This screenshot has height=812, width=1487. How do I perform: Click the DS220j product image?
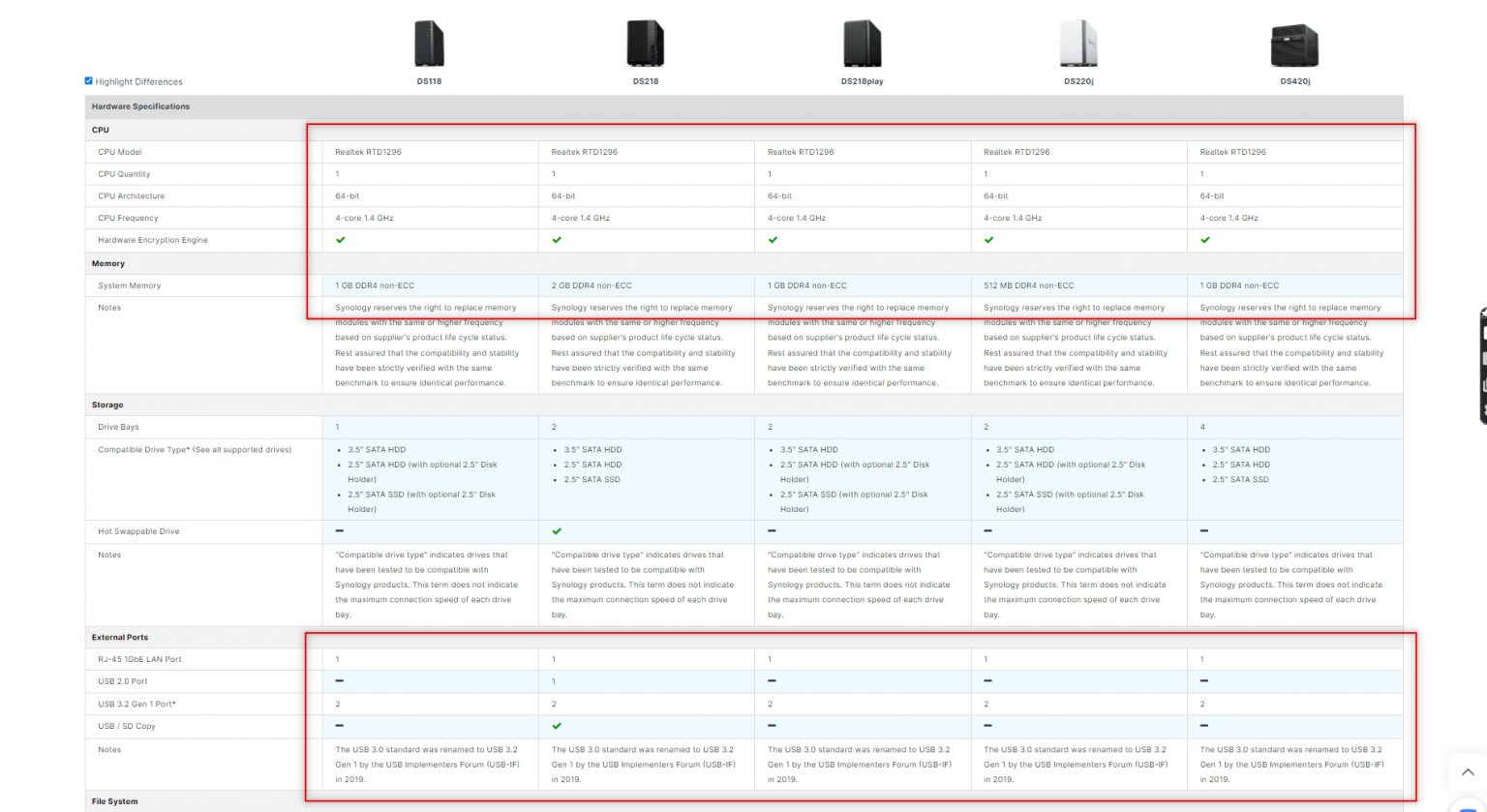pyautogui.click(x=1077, y=41)
